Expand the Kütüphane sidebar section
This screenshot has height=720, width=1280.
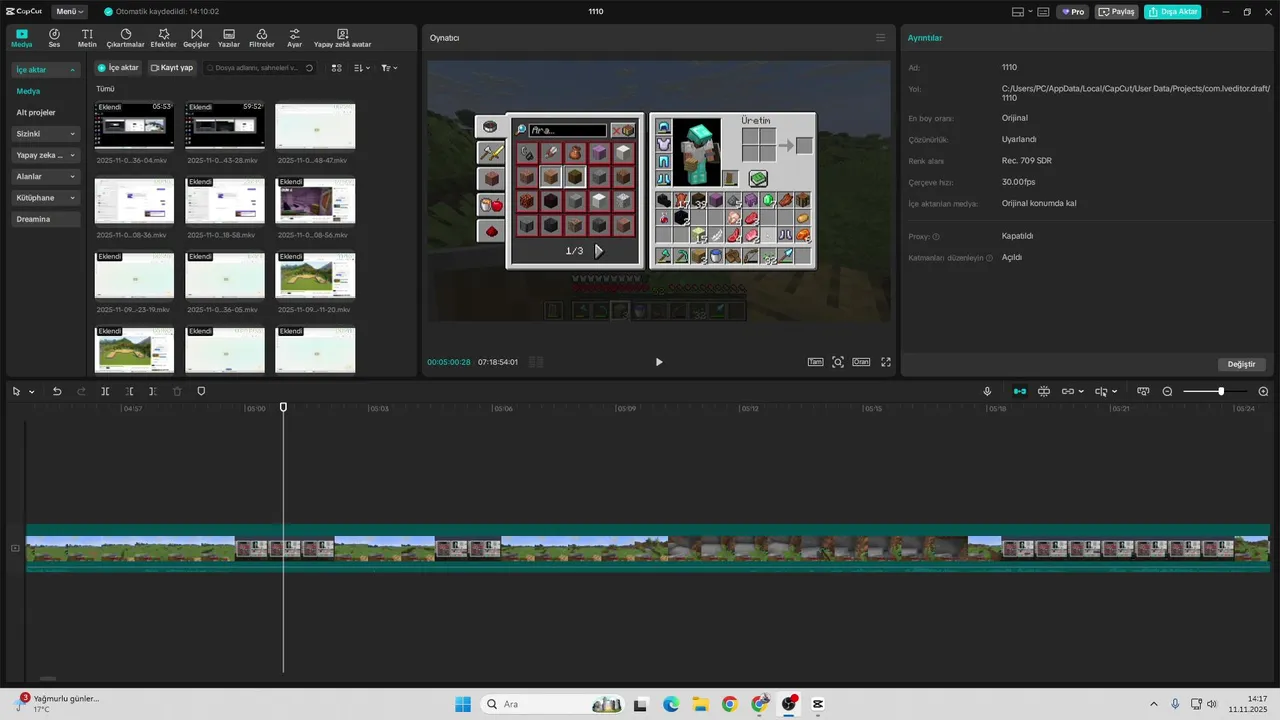pos(45,198)
